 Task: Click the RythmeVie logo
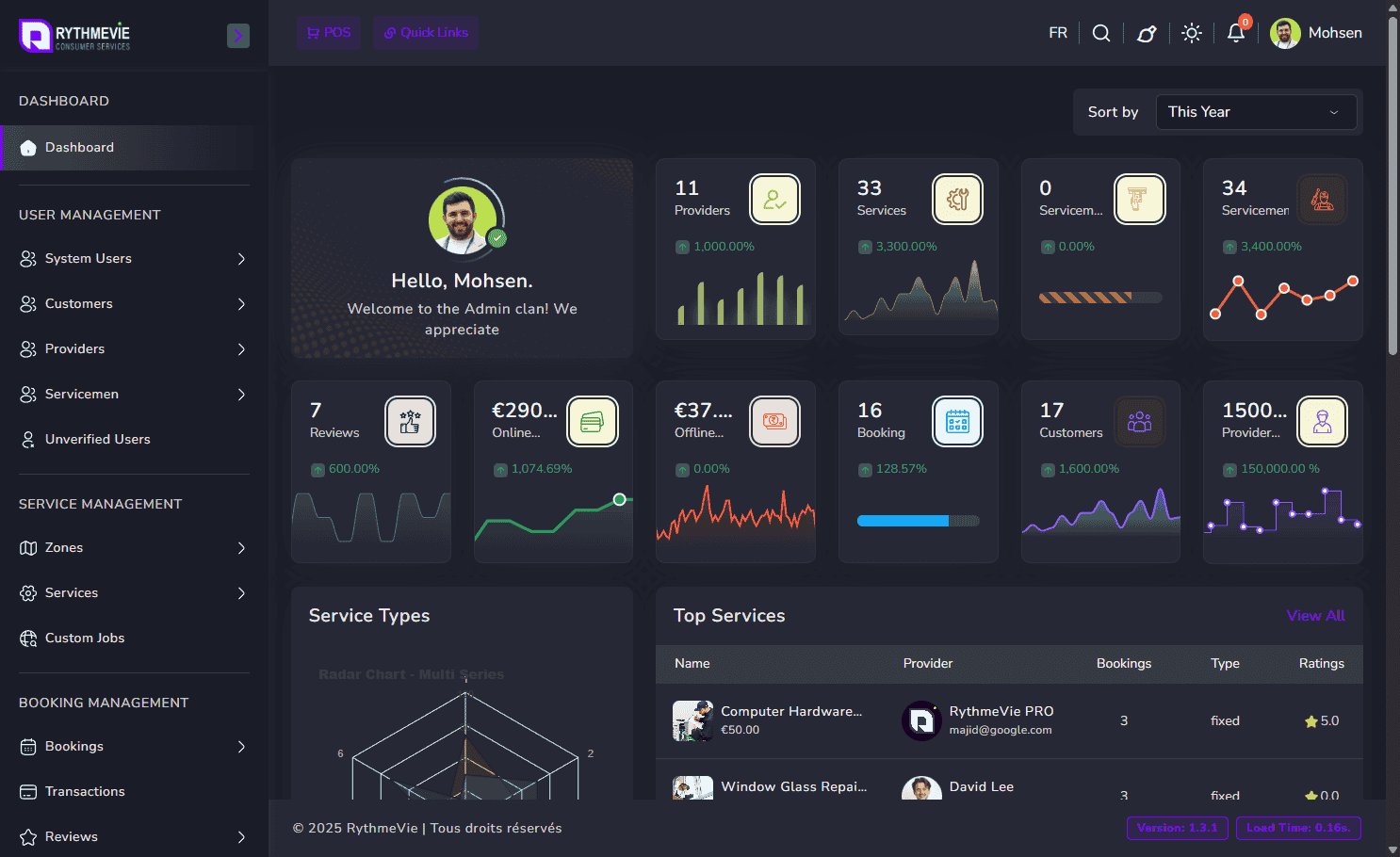[74, 36]
